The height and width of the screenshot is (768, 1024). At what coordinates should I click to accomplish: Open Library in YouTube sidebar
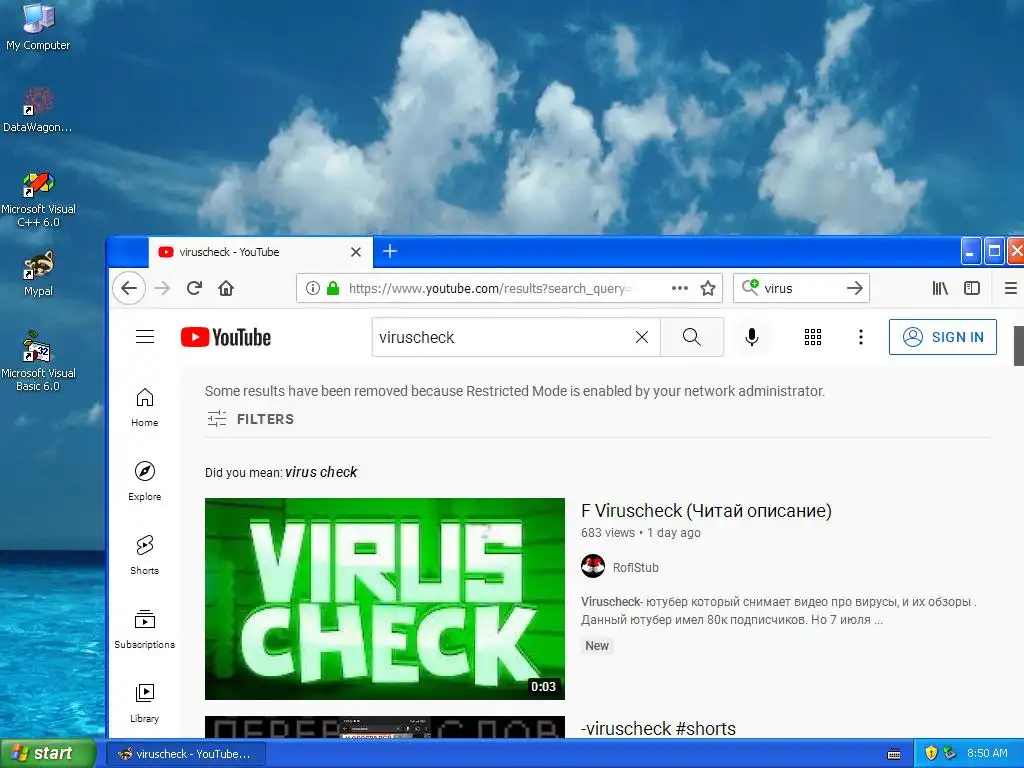coord(144,703)
